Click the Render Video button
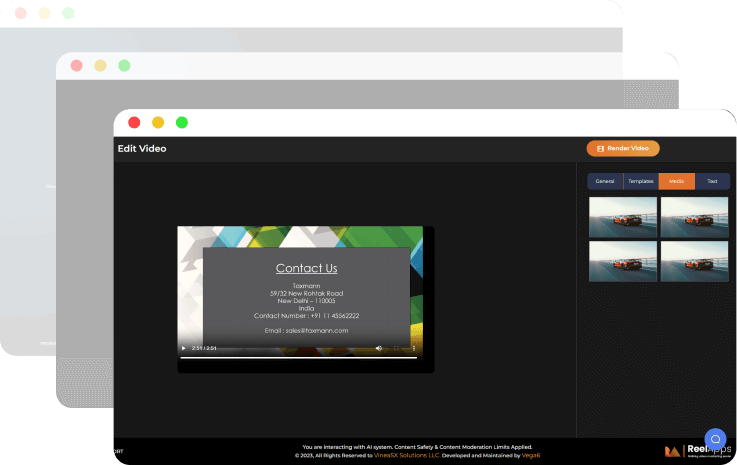 623,148
